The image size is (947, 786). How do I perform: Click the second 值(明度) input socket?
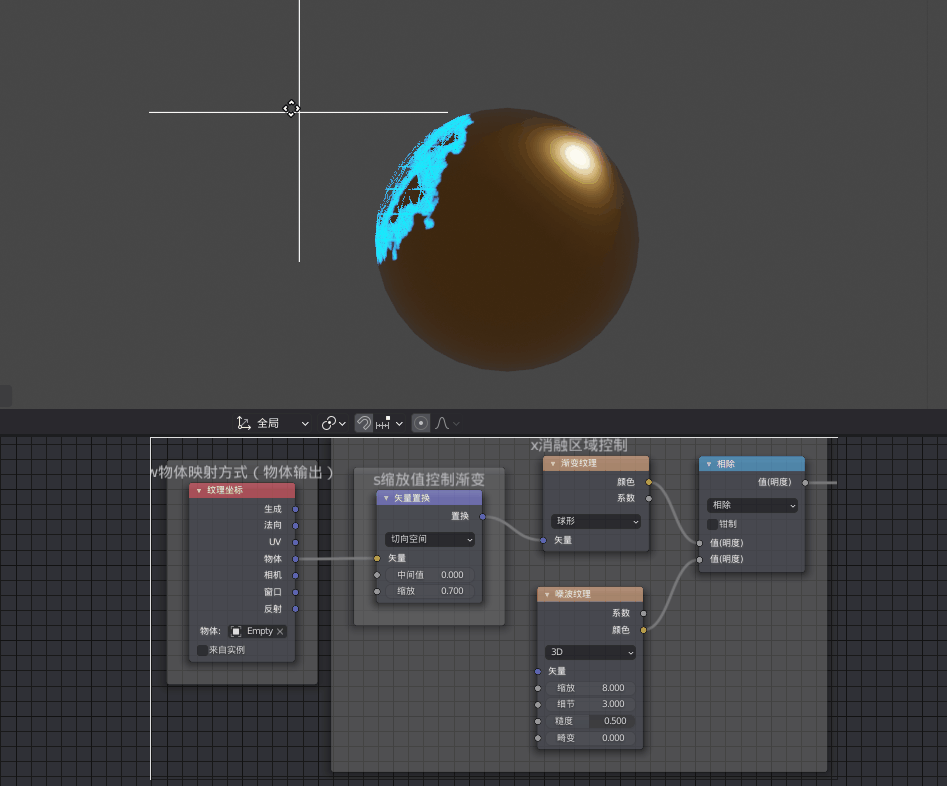click(699, 559)
